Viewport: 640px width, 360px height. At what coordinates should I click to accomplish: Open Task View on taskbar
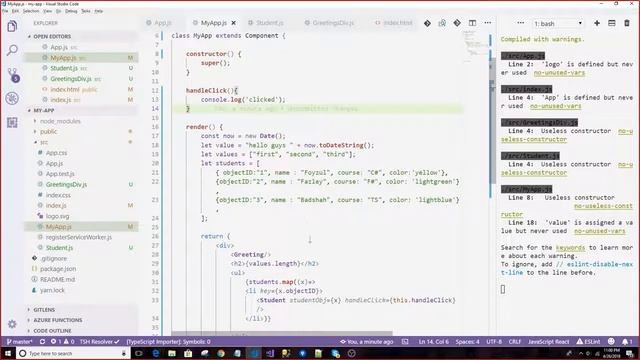pos(138,353)
